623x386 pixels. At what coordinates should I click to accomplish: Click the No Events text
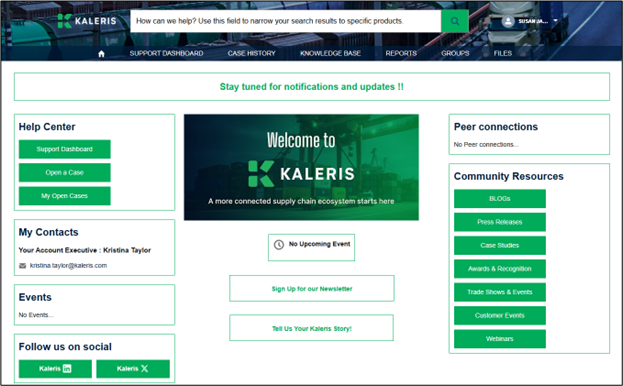tap(36, 315)
